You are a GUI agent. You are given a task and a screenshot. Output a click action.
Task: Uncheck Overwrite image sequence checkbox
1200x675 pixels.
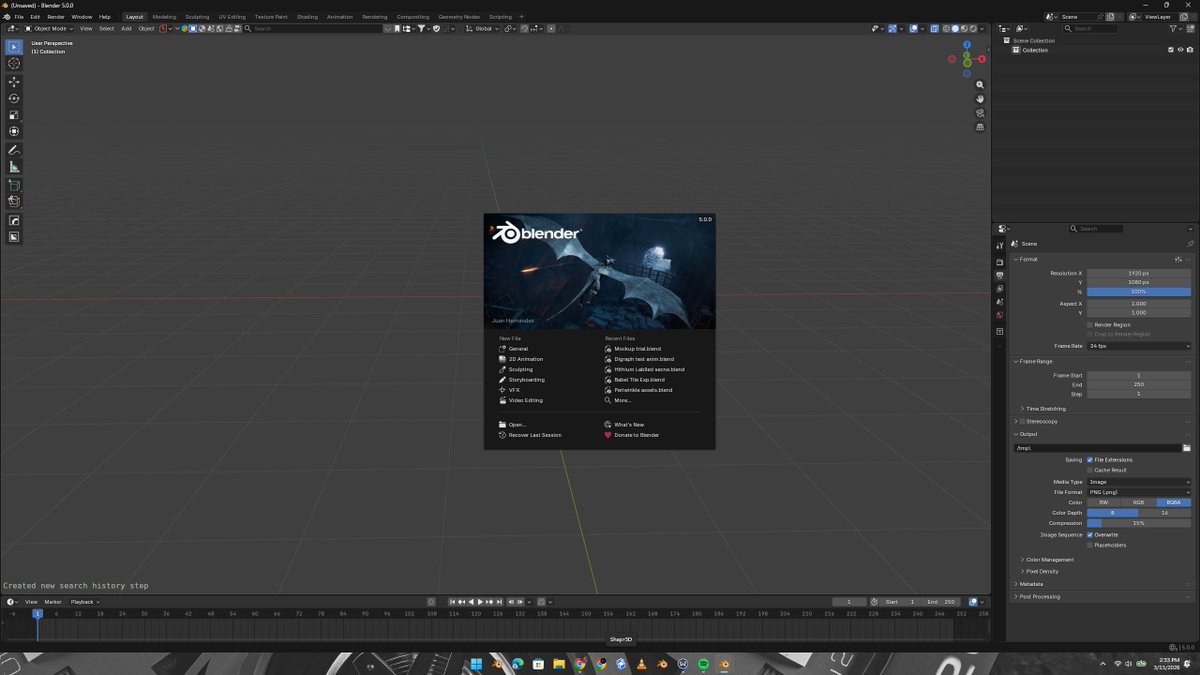click(1090, 535)
